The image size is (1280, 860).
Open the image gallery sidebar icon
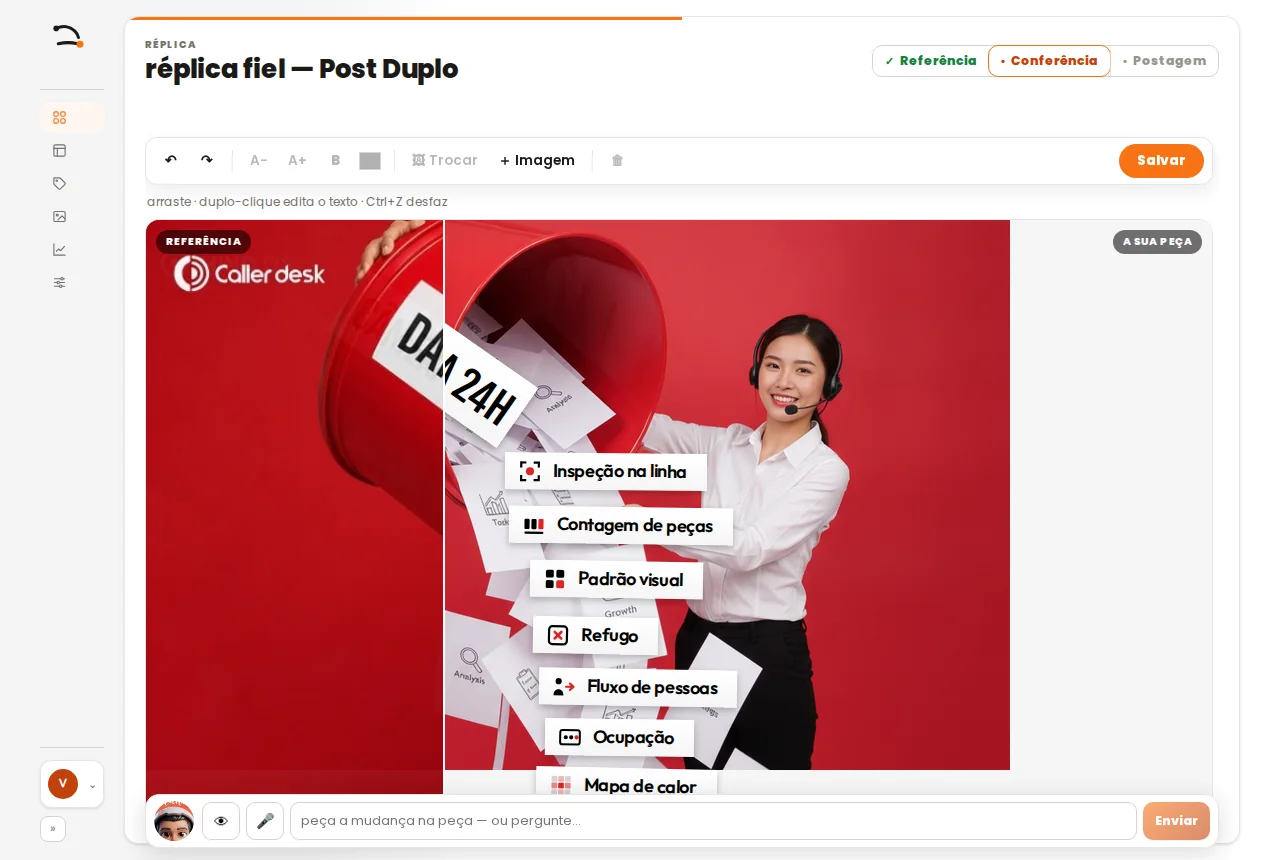pos(60,216)
